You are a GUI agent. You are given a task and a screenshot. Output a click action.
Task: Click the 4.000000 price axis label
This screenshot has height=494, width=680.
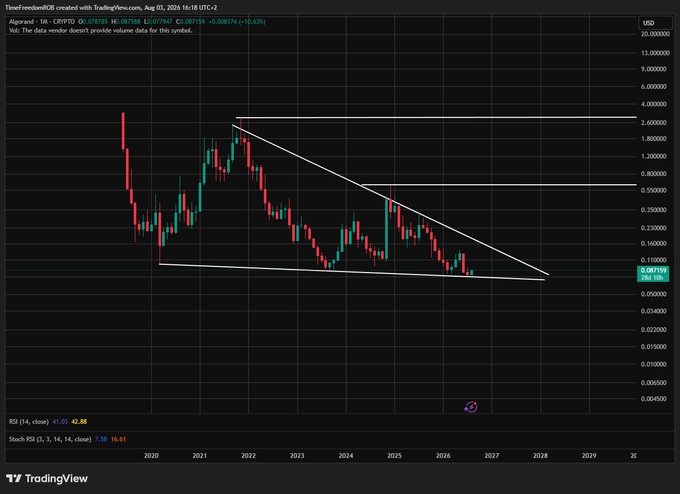click(655, 104)
